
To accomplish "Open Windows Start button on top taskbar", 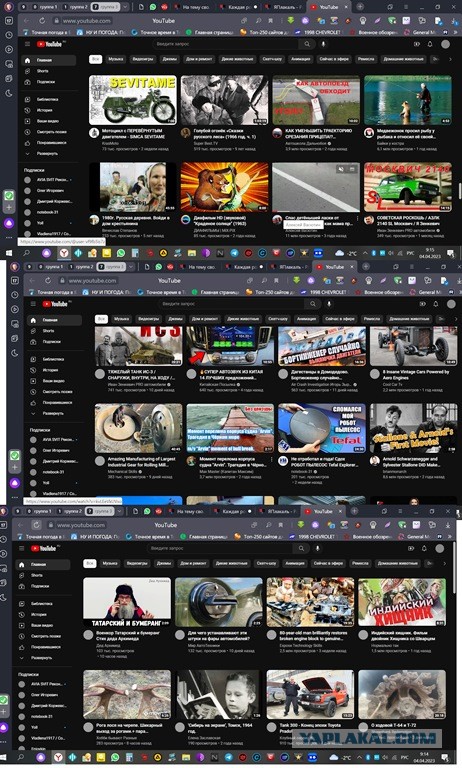I will click(x=9, y=253).
